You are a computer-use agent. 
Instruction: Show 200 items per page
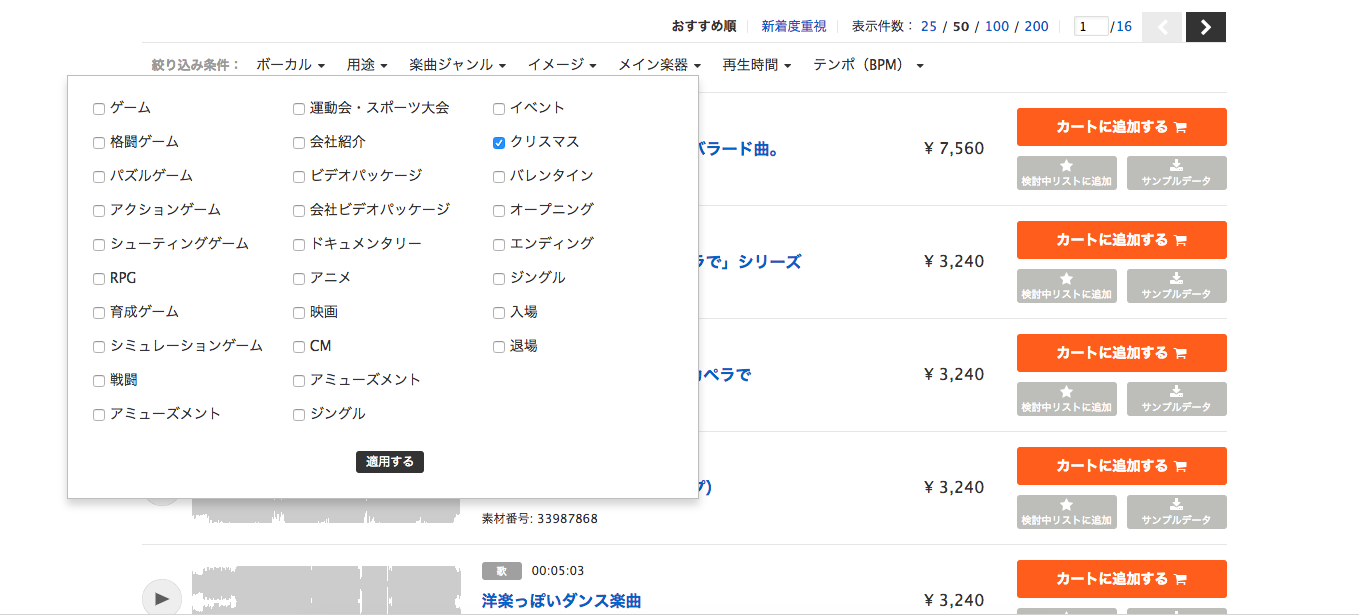tap(1037, 27)
